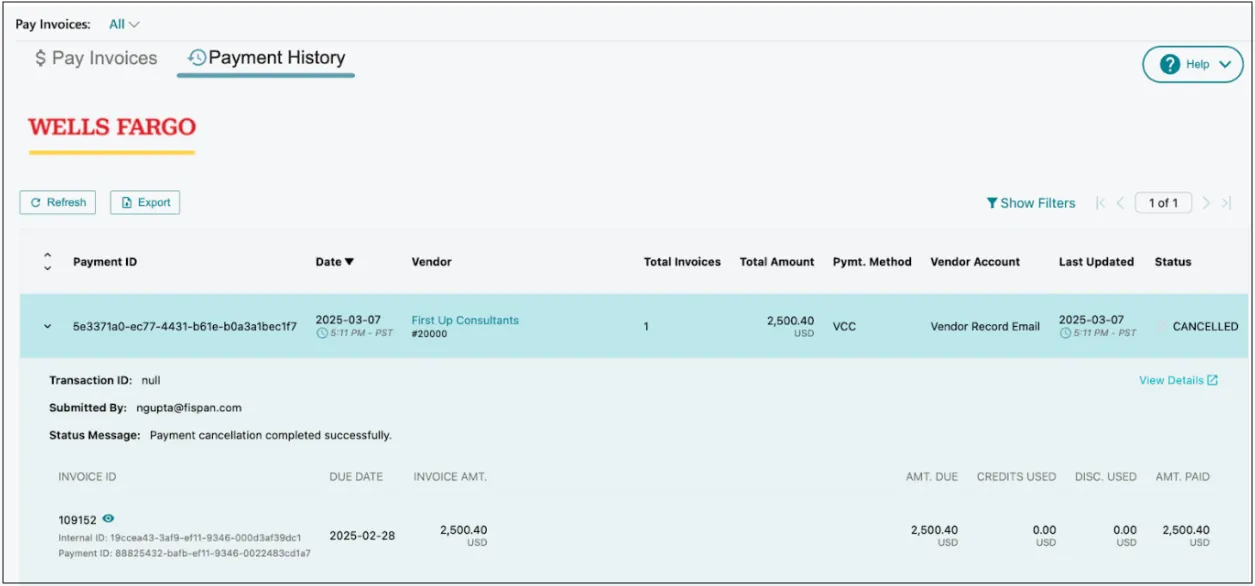Click the eye icon next to invoice 109152
This screenshot has width=1255, height=586.
click(x=108, y=519)
